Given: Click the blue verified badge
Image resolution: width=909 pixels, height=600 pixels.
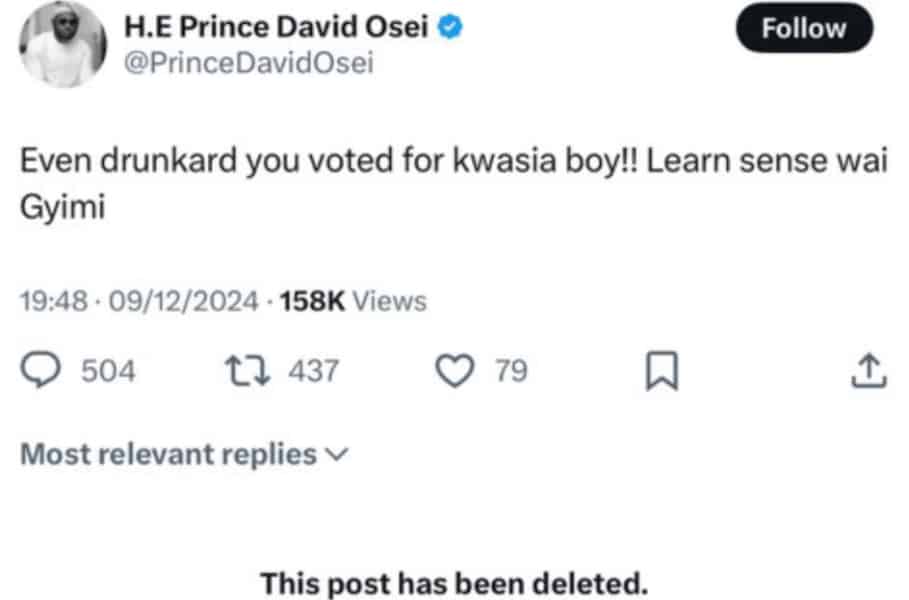Looking at the screenshot, I should click(451, 28).
